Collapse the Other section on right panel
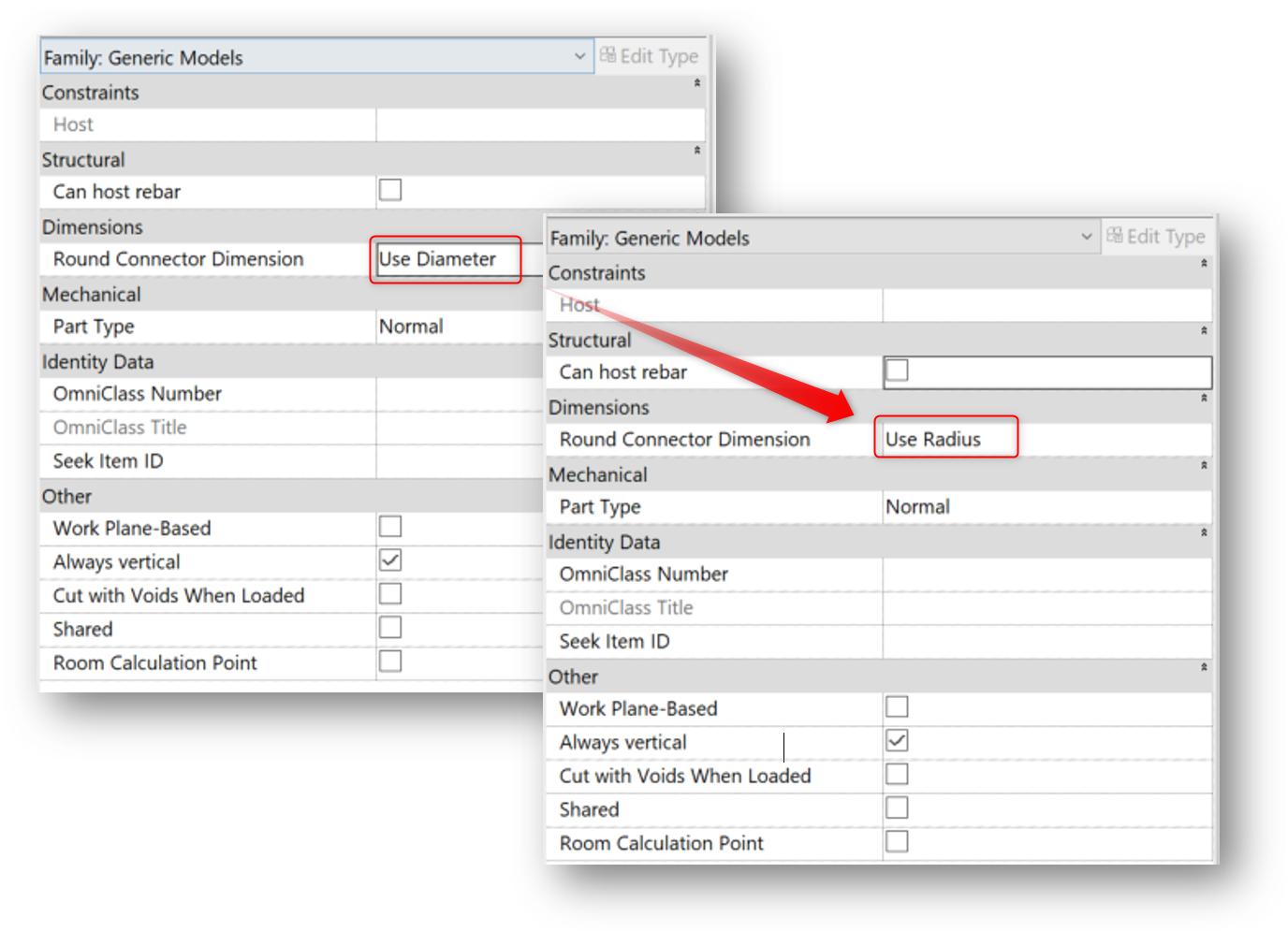The height and width of the screenshot is (931, 1288). 1204,667
